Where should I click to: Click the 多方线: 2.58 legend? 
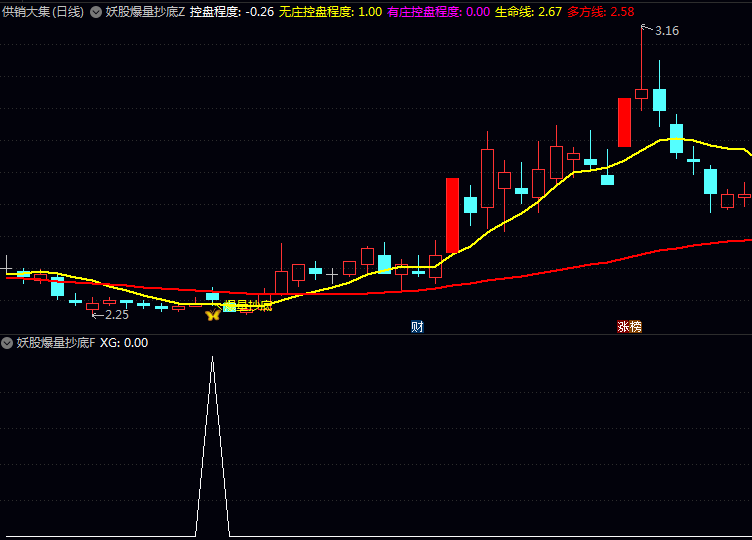[601, 12]
